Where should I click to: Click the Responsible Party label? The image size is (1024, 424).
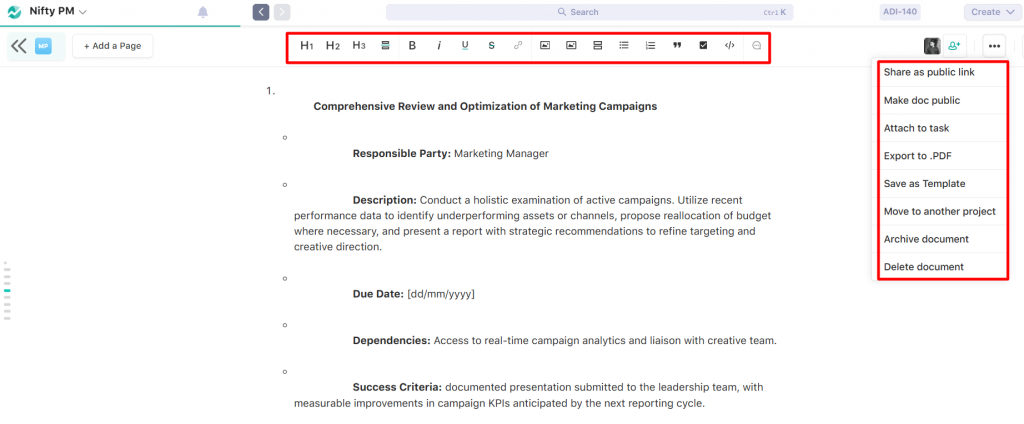point(402,154)
